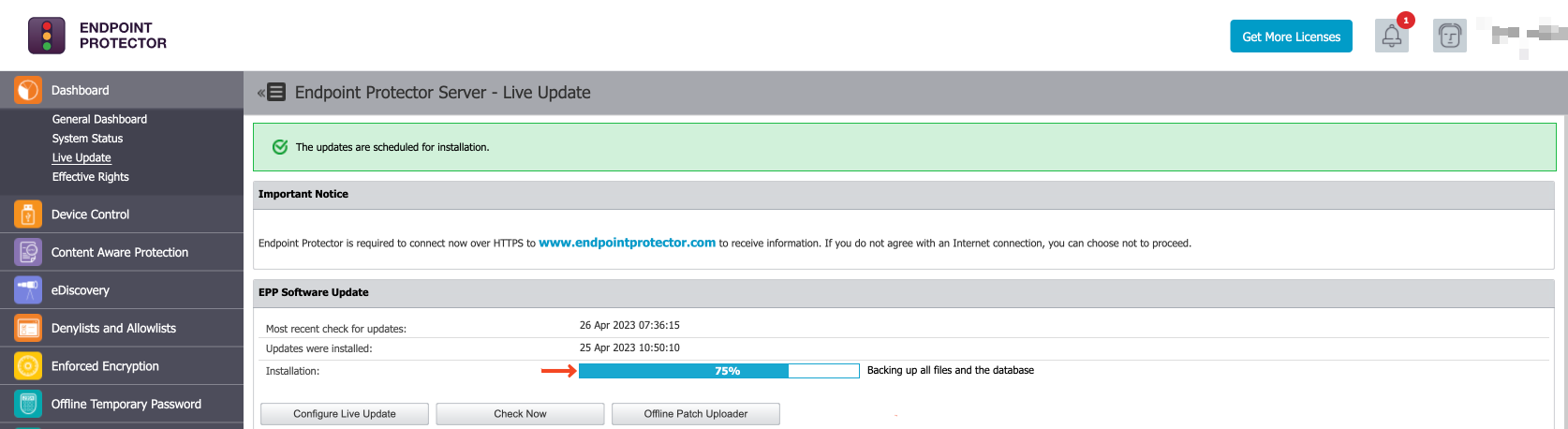Open eDiscovery menu section
The image size is (1568, 429).
pos(122,290)
